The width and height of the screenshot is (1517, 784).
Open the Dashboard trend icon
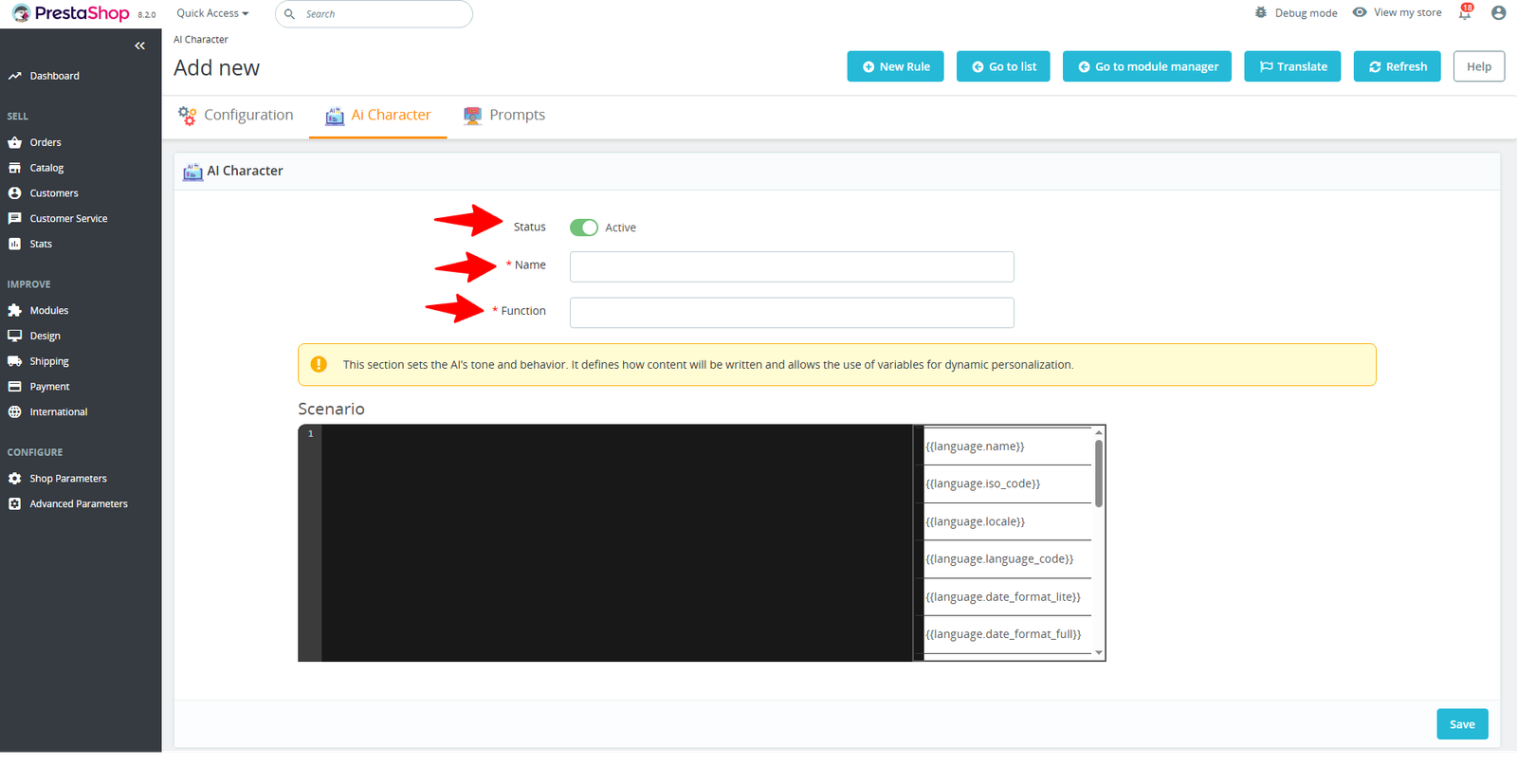pos(14,76)
